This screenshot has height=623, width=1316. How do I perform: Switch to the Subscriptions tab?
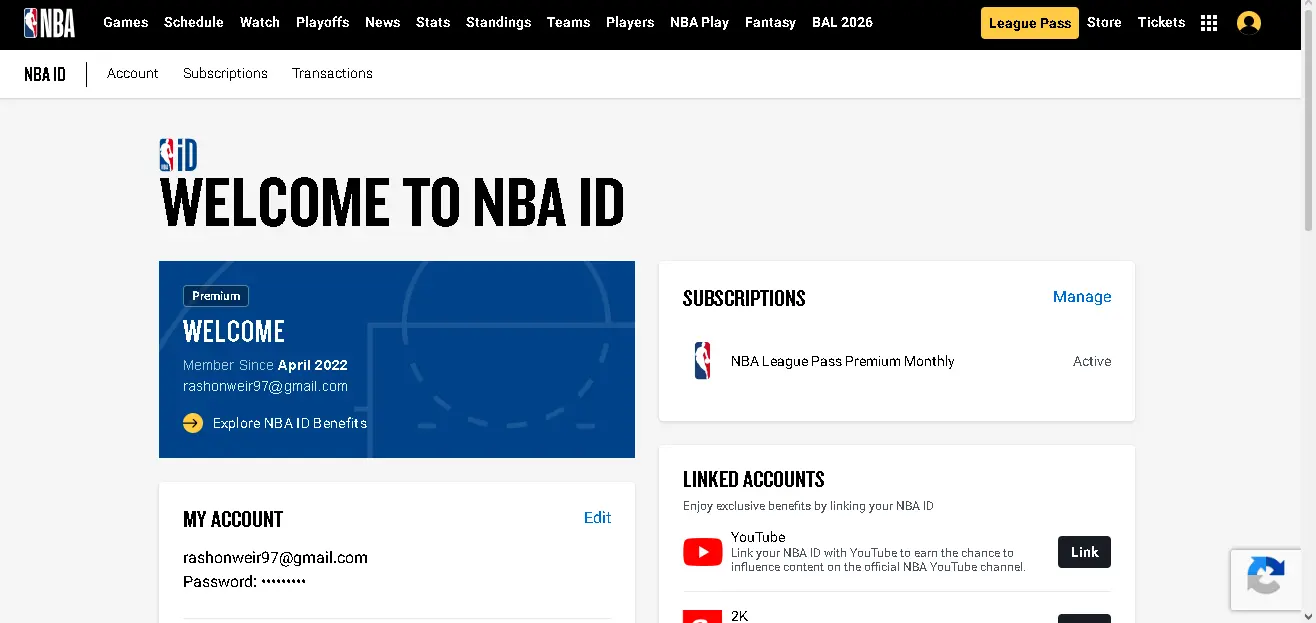(x=225, y=73)
